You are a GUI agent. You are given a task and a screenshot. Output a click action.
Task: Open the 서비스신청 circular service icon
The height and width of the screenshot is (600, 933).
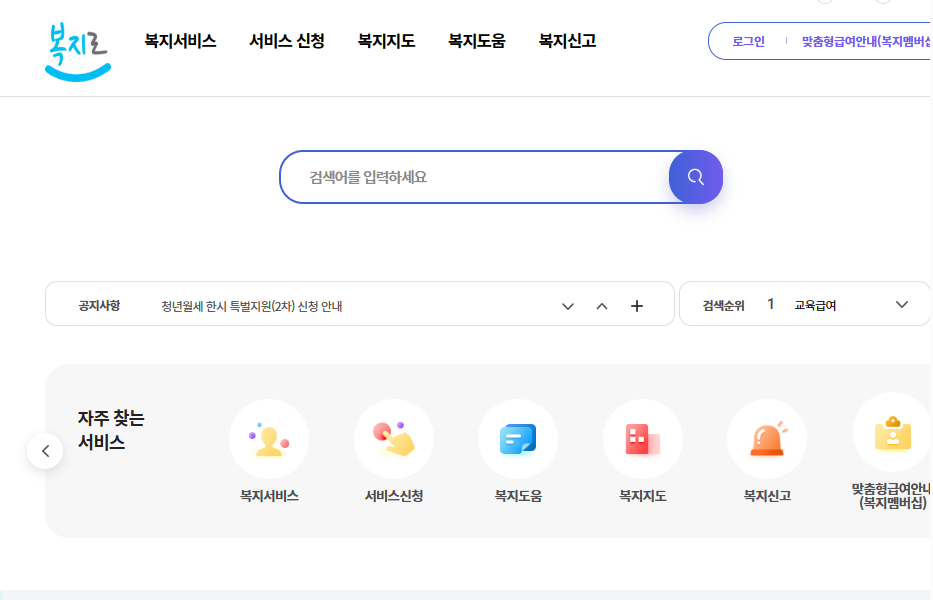point(394,438)
